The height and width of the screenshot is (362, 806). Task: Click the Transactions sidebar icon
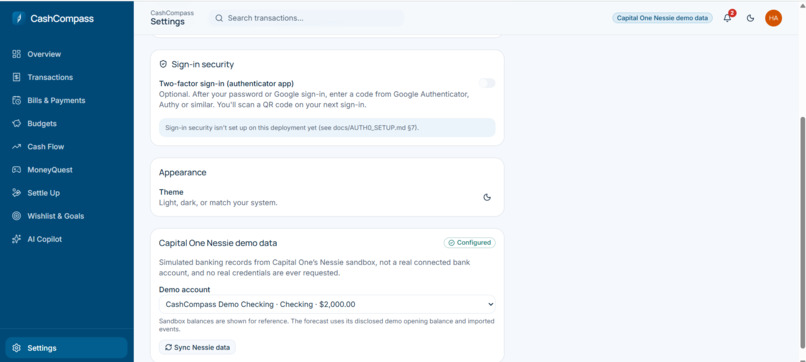tap(16, 77)
